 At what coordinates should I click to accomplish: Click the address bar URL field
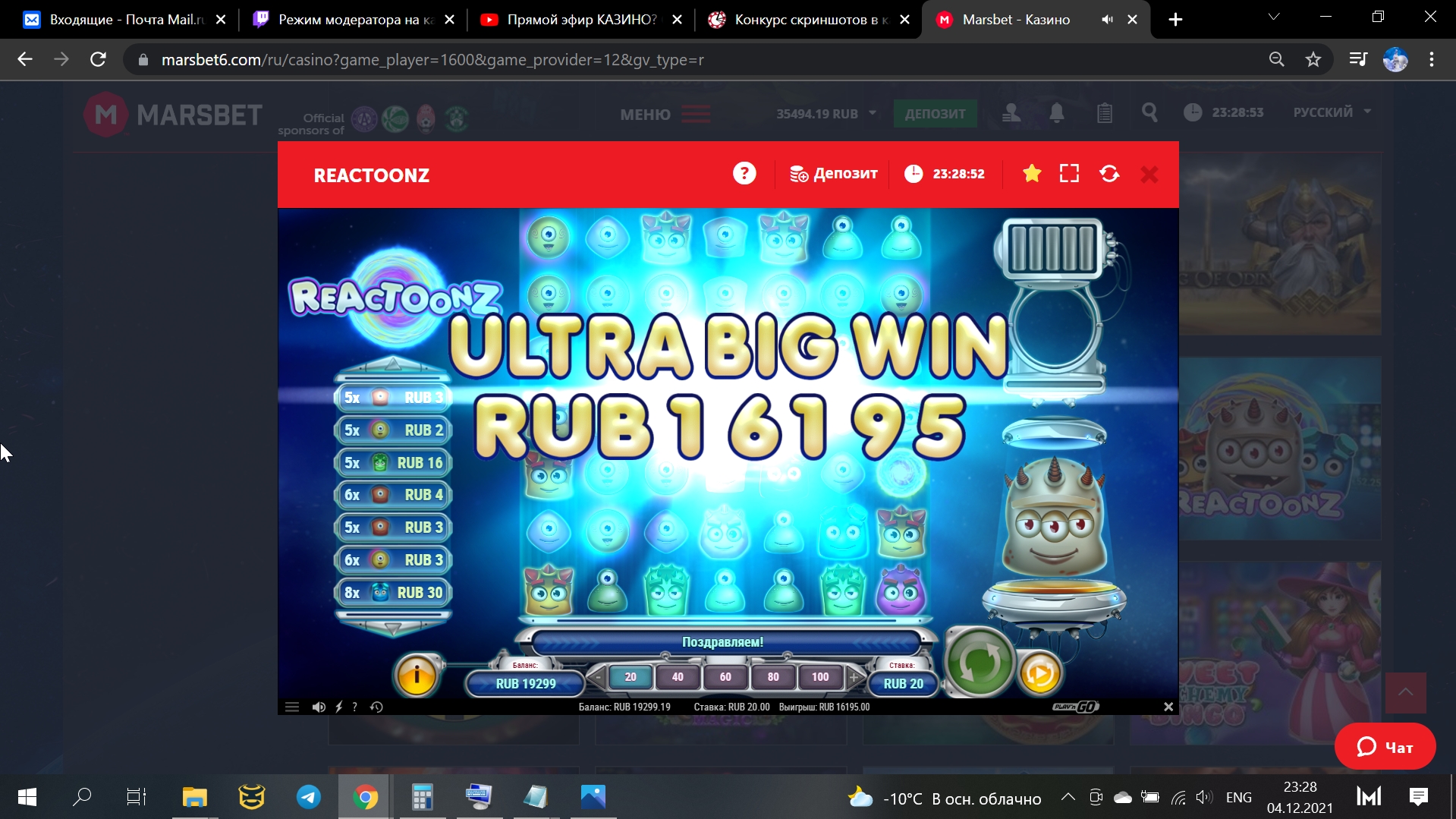[x=432, y=59]
